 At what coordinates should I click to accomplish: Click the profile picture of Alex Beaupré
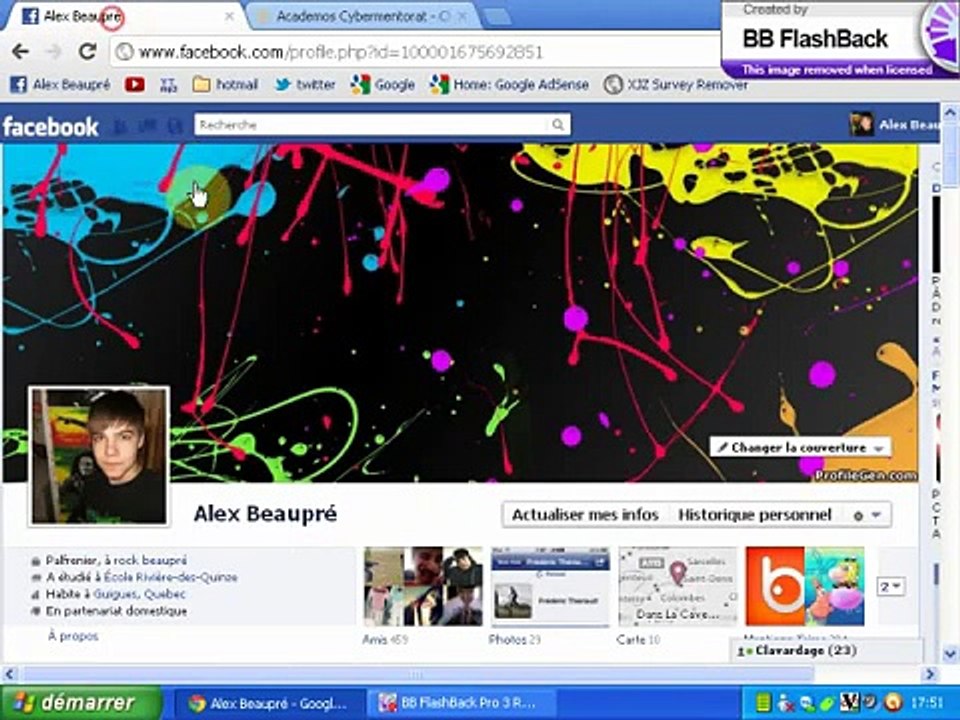pyautogui.click(x=99, y=456)
